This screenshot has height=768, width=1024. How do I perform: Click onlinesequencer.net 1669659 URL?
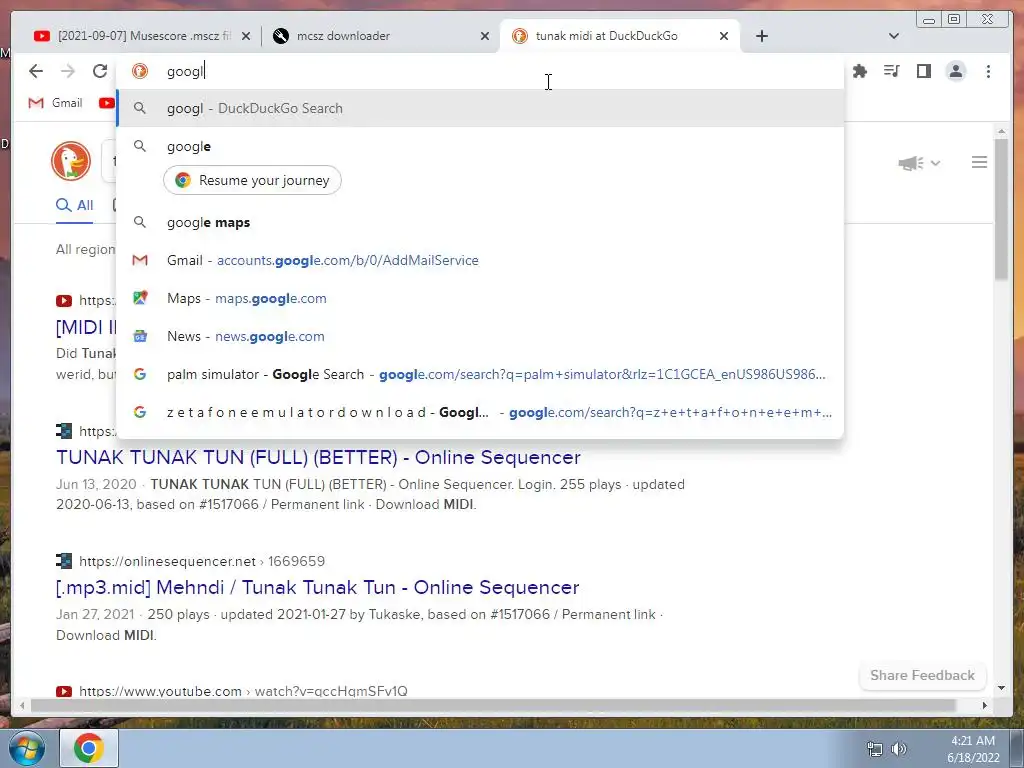[x=202, y=561]
